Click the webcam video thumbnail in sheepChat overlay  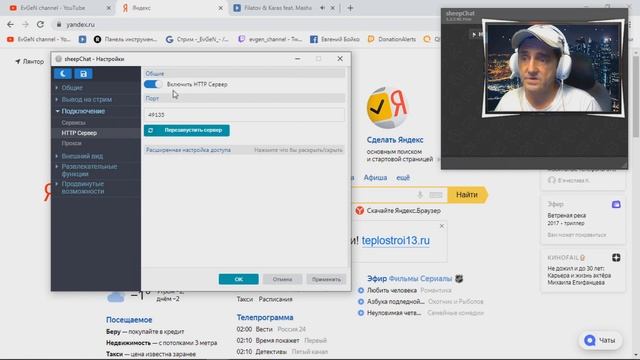coord(553,68)
